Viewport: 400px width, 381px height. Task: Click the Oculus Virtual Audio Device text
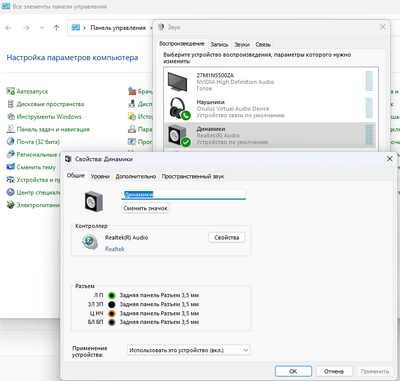pos(233,109)
